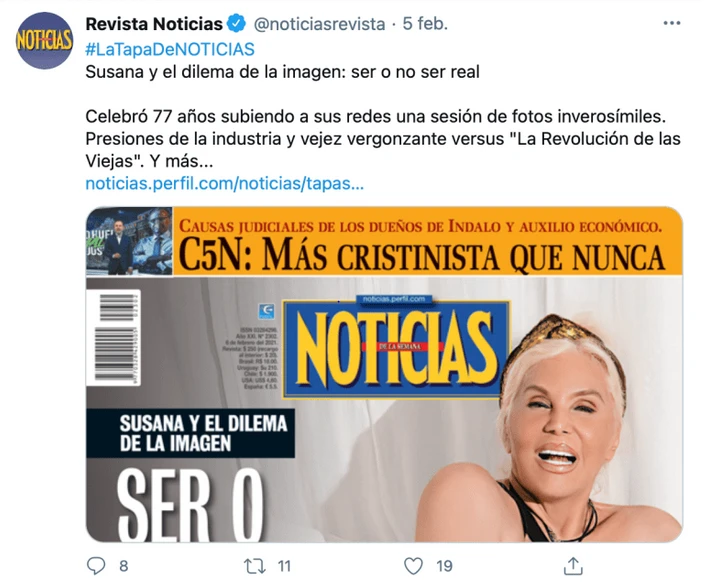Click the NOTICIAS logo on the cover
Viewport: 710px width, 585px height.
(x=396, y=350)
